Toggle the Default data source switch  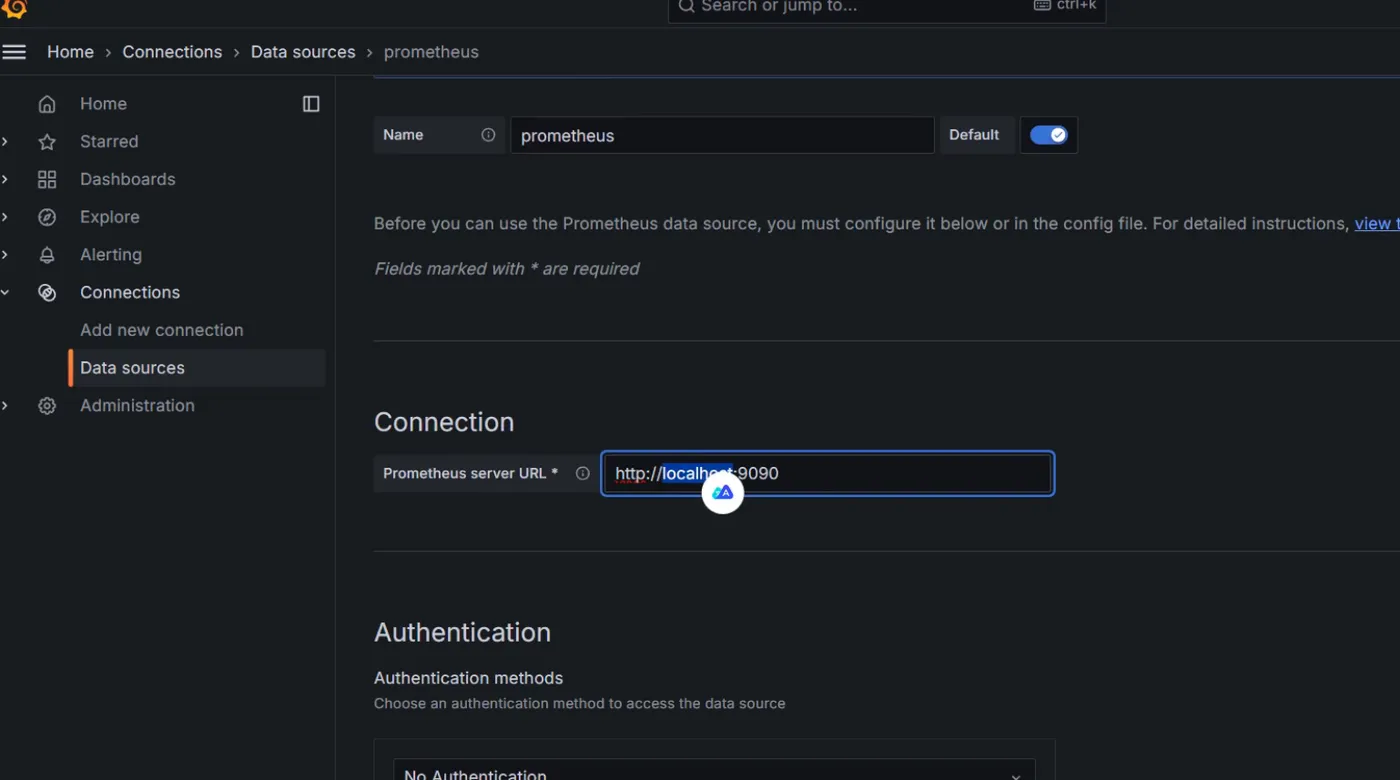click(1048, 135)
